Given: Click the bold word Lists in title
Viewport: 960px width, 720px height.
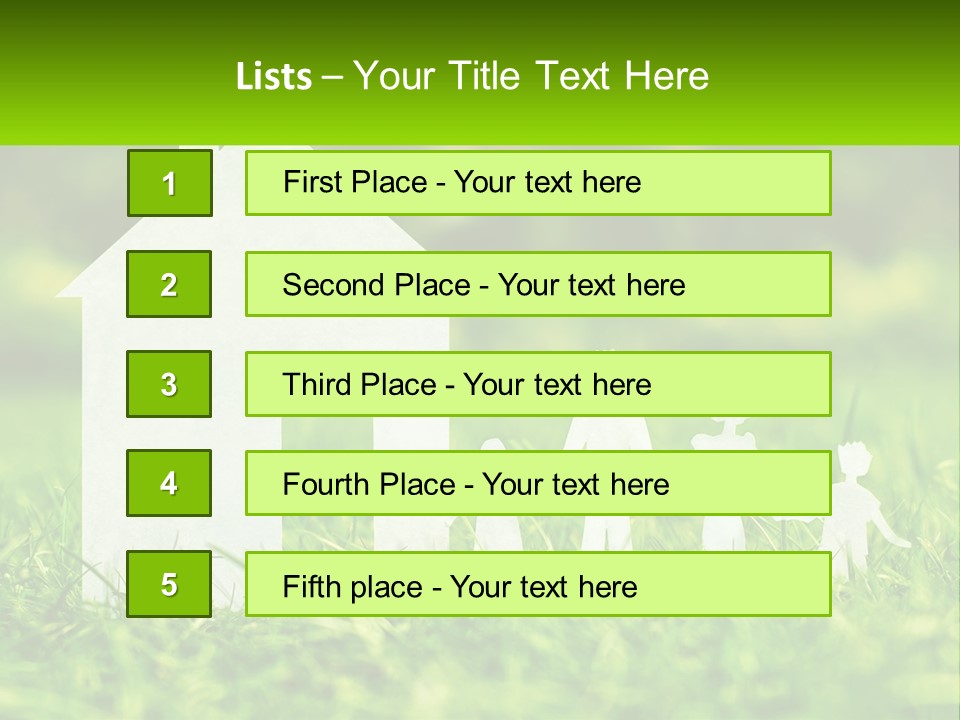Looking at the screenshot, I should 273,76.
